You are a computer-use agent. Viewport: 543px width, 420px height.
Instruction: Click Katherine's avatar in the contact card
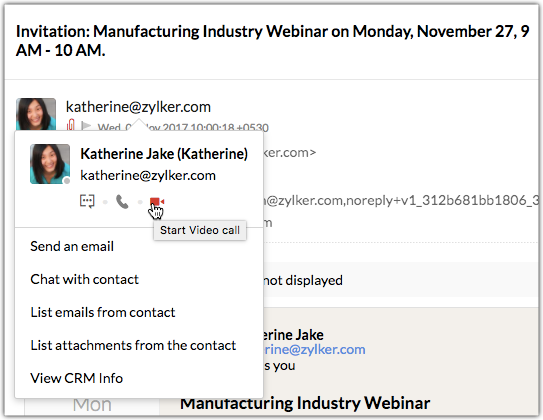(x=50, y=164)
